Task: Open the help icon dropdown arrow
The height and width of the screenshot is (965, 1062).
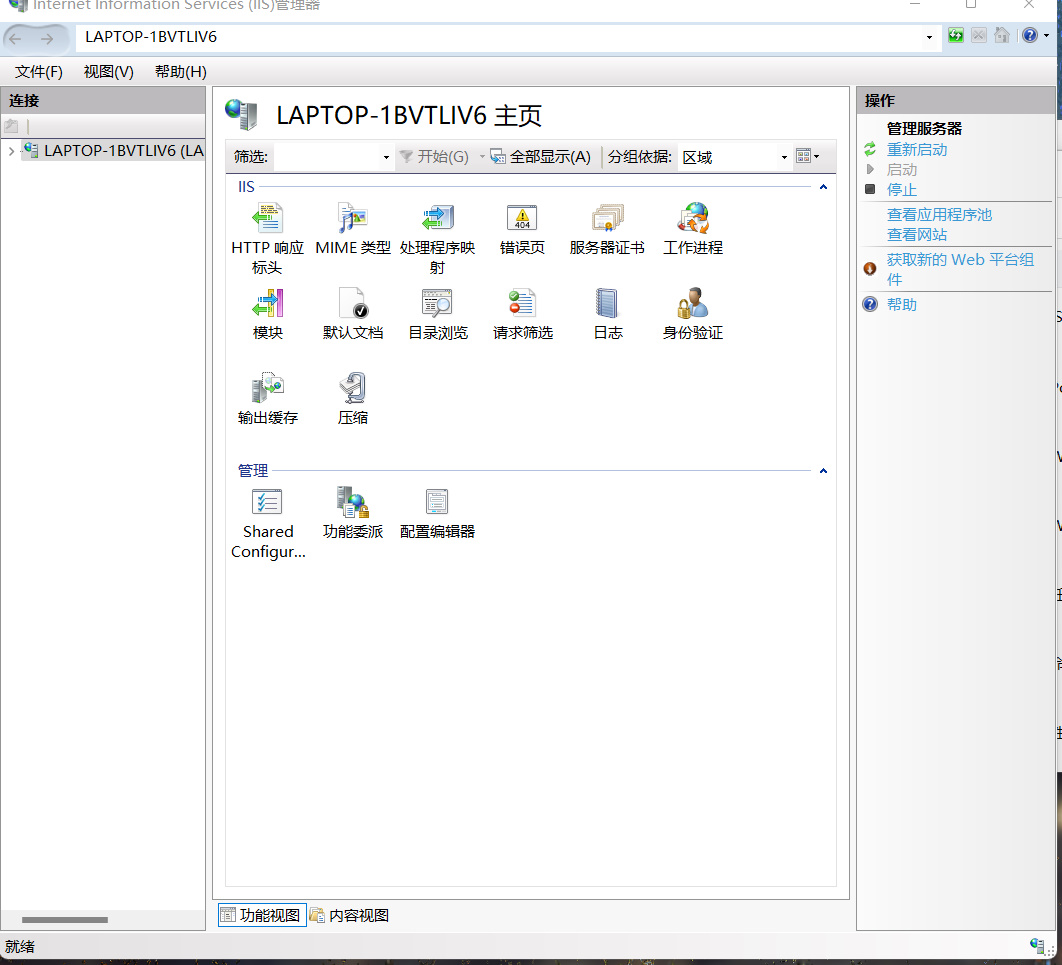Action: point(1046,35)
